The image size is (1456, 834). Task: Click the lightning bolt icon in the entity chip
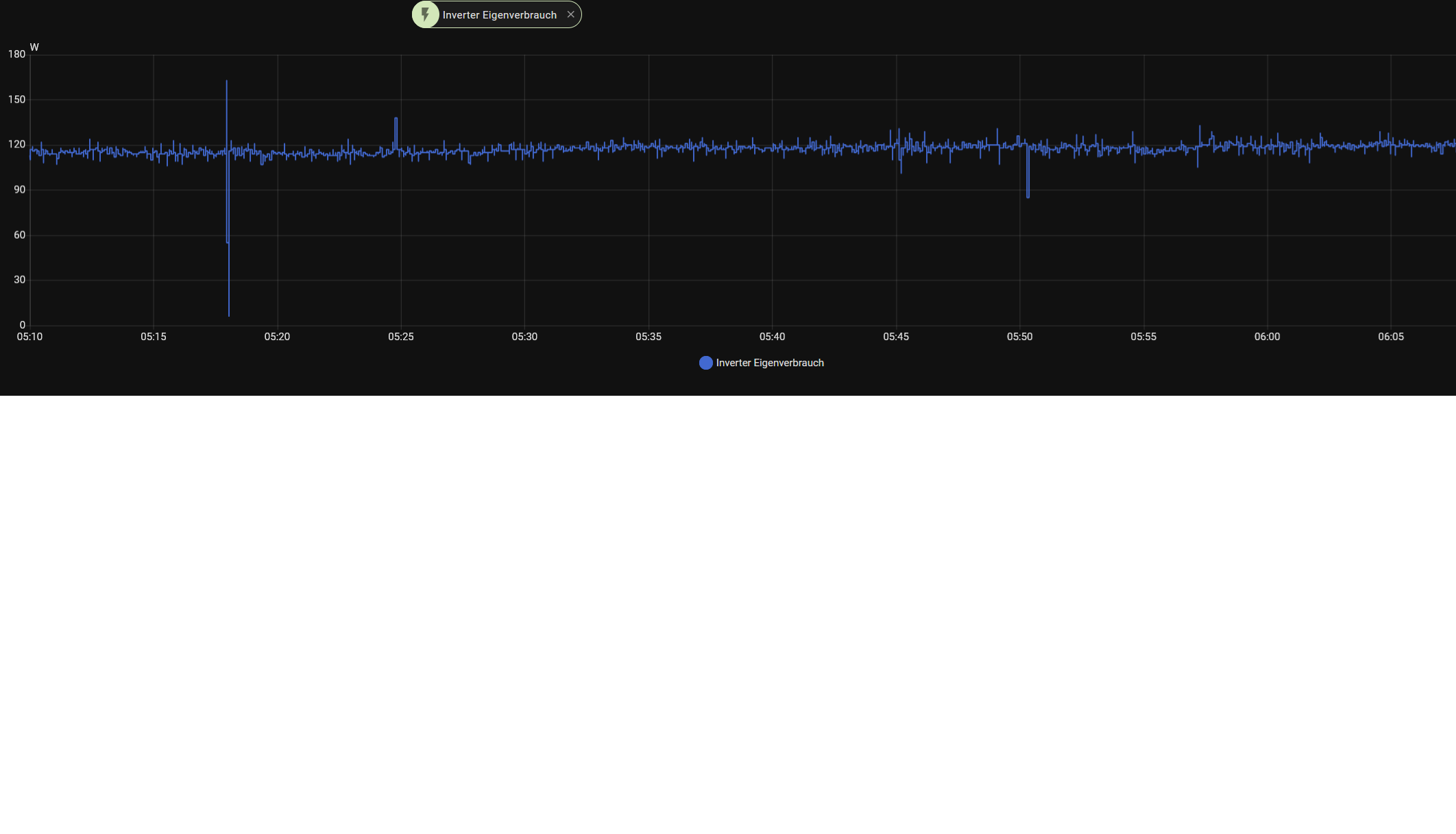tap(426, 14)
